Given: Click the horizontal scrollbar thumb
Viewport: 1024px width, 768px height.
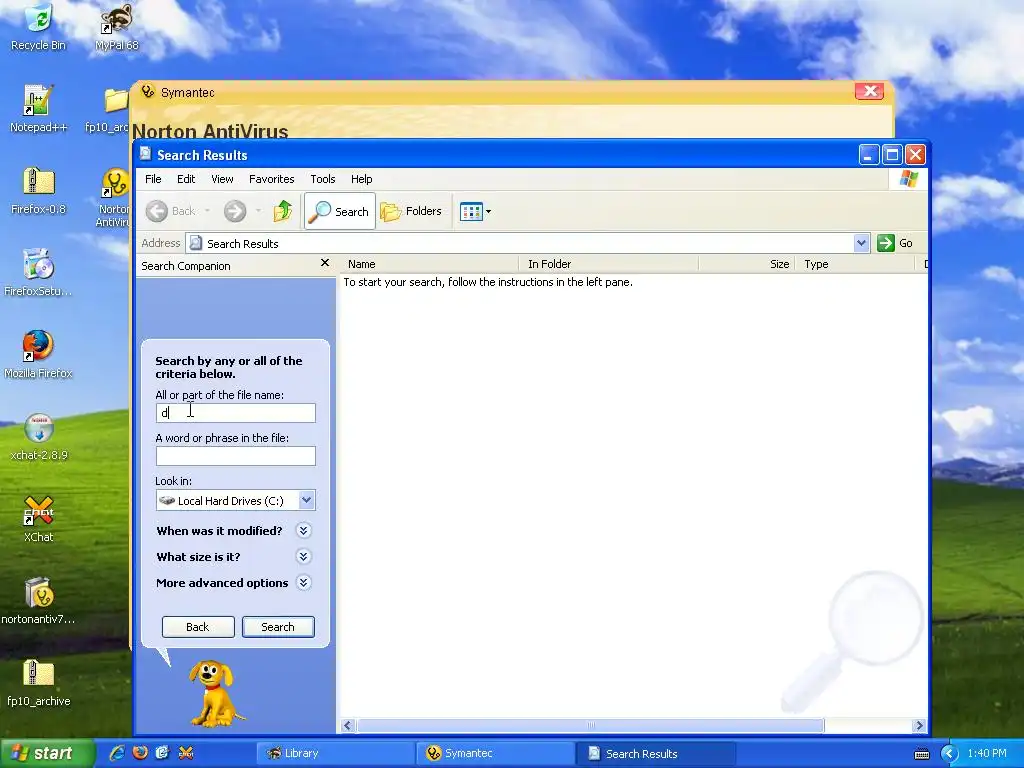Looking at the screenshot, I should point(590,726).
